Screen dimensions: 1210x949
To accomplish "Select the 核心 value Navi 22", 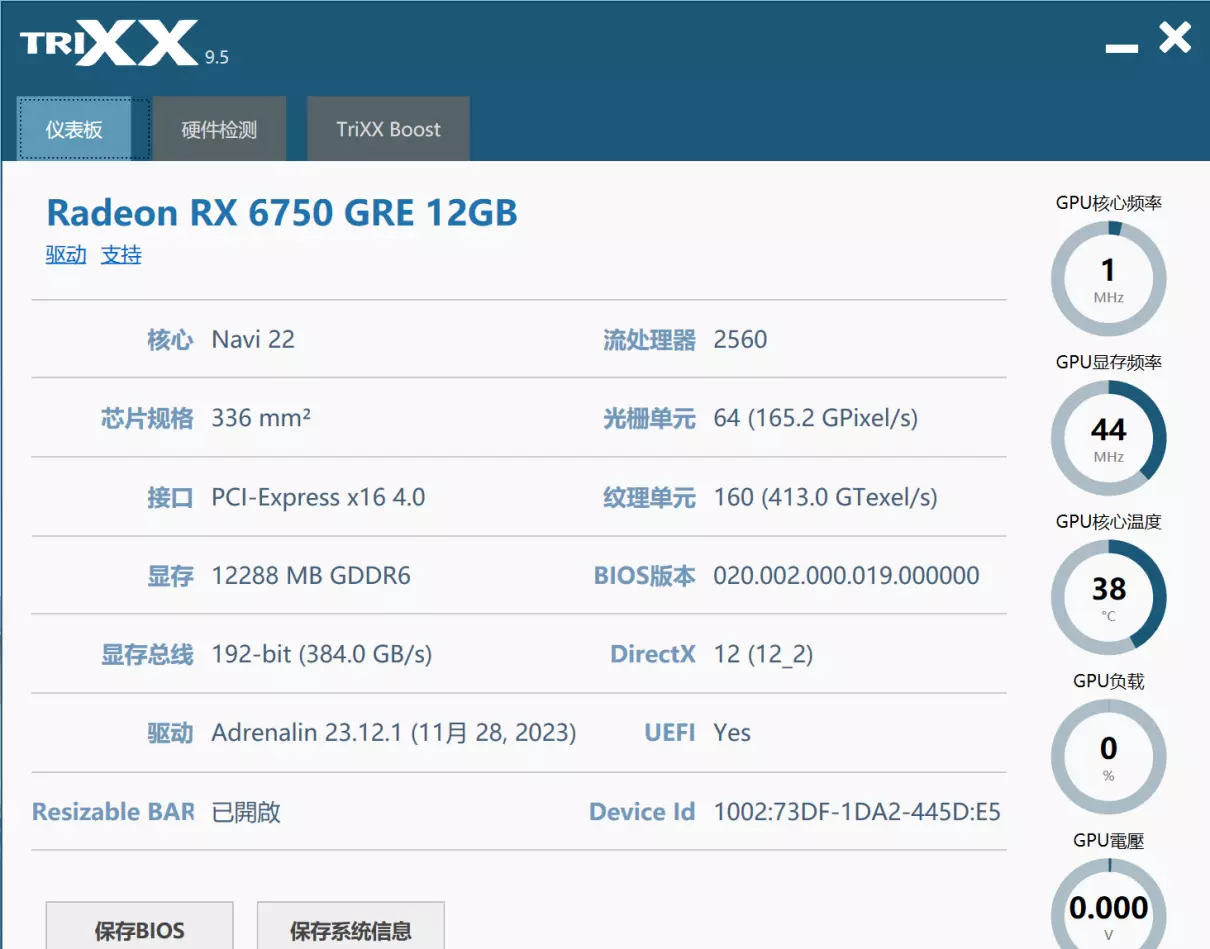I will pos(253,339).
